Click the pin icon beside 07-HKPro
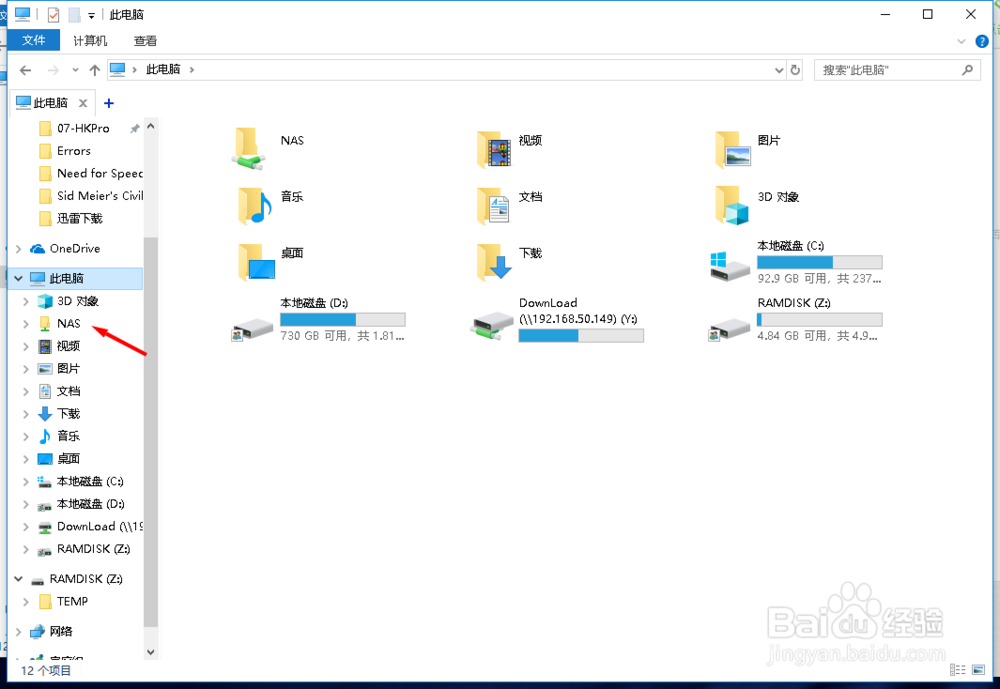1000x689 pixels. coord(135,129)
